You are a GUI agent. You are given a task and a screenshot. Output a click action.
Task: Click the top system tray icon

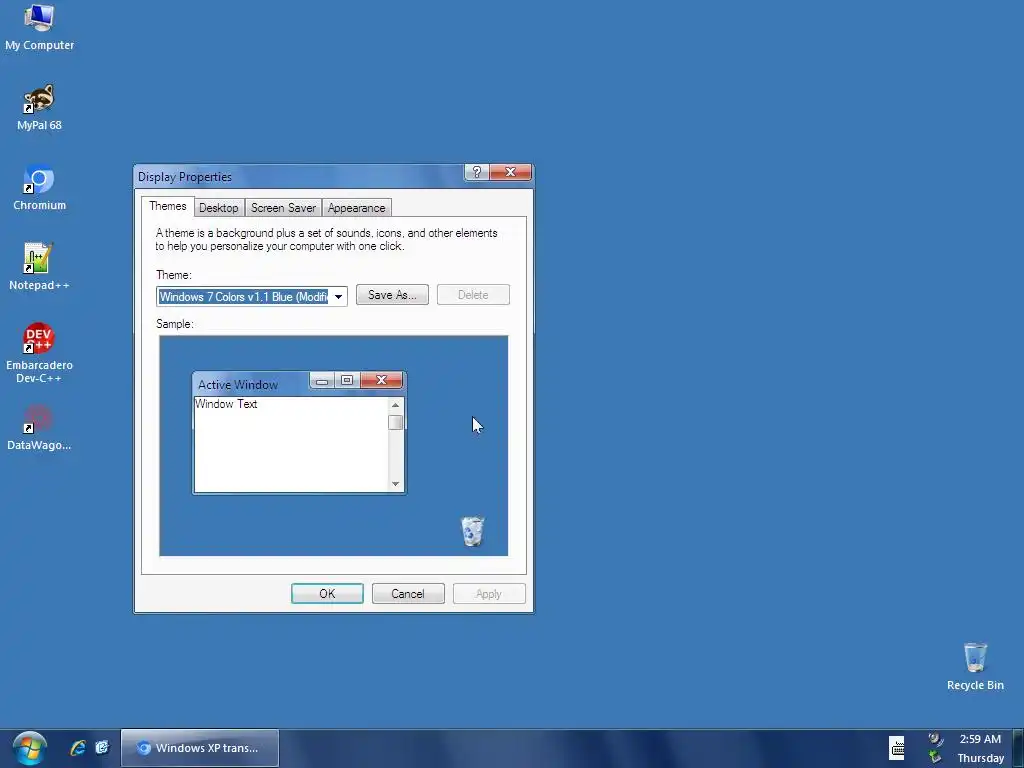[x=936, y=739]
